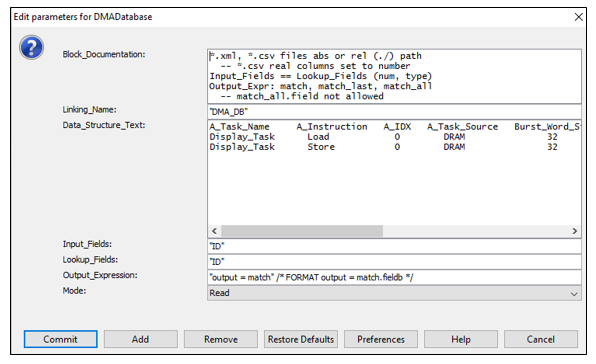This screenshot has width=596, height=364.
Task: Click Load in the first Display_Task row
Action: [318, 137]
